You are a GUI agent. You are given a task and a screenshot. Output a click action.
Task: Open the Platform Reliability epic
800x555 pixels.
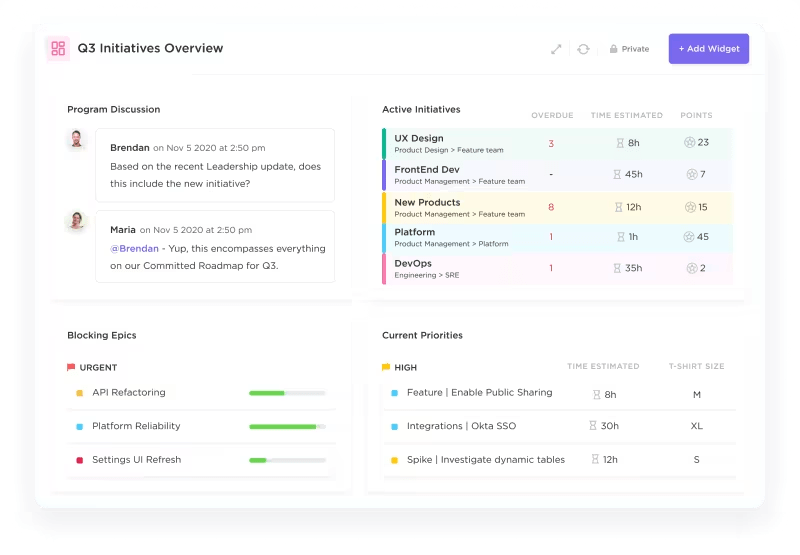tap(136, 426)
